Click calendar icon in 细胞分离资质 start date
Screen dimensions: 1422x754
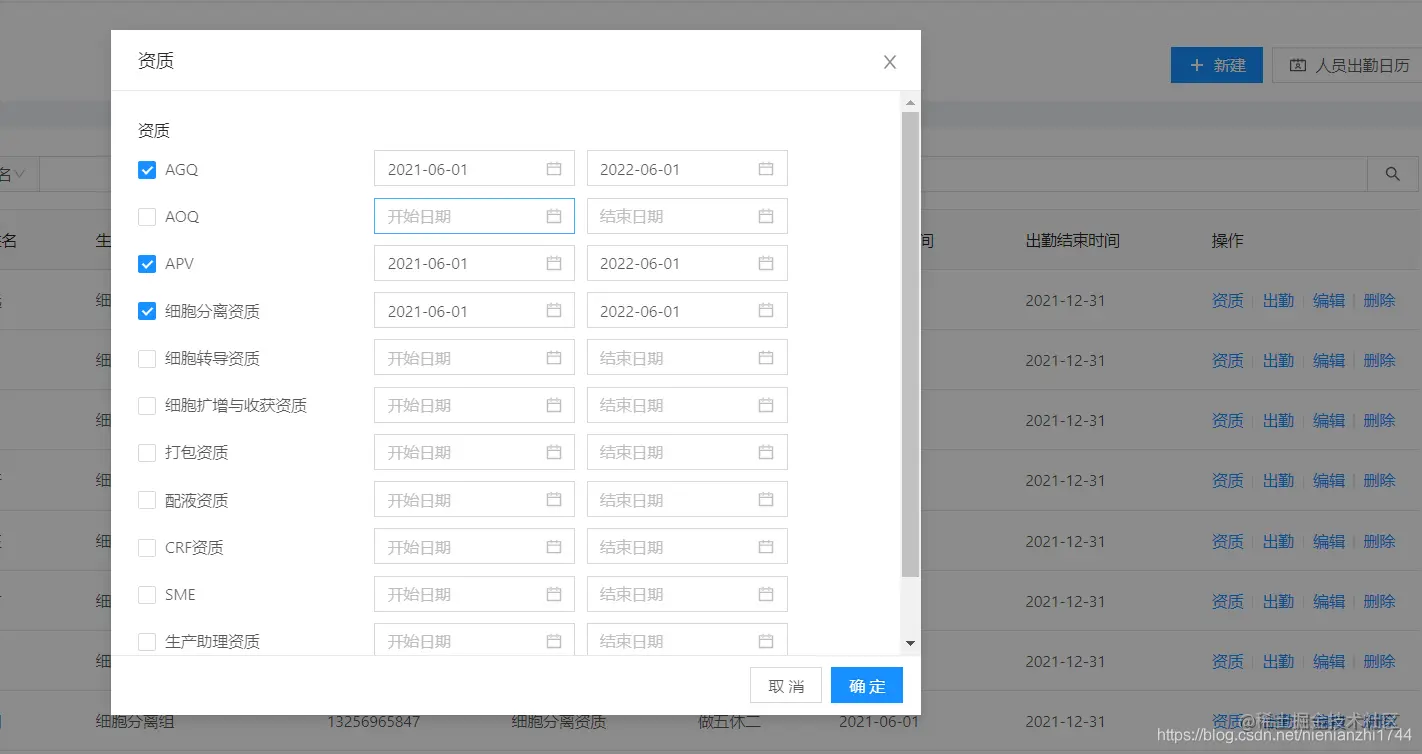click(x=554, y=310)
